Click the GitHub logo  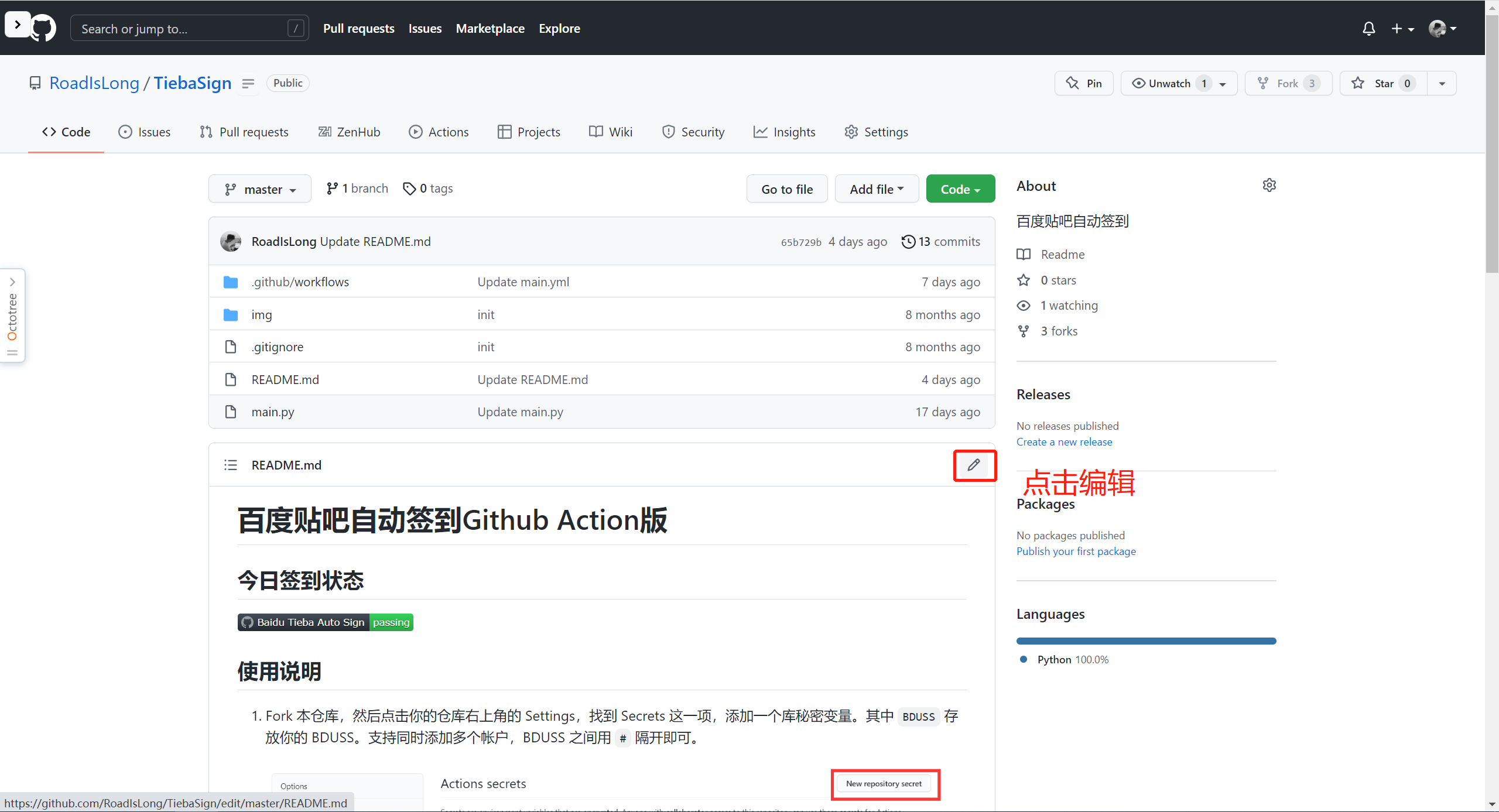click(x=43, y=28)
